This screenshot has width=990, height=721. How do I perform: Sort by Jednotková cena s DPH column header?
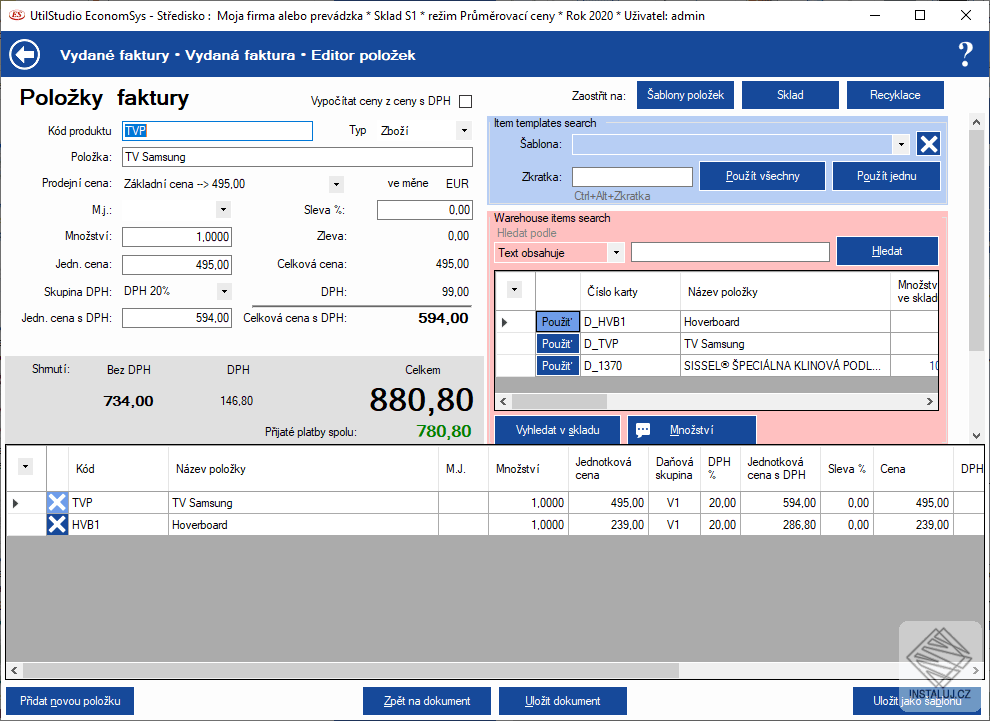click(780, 468)
